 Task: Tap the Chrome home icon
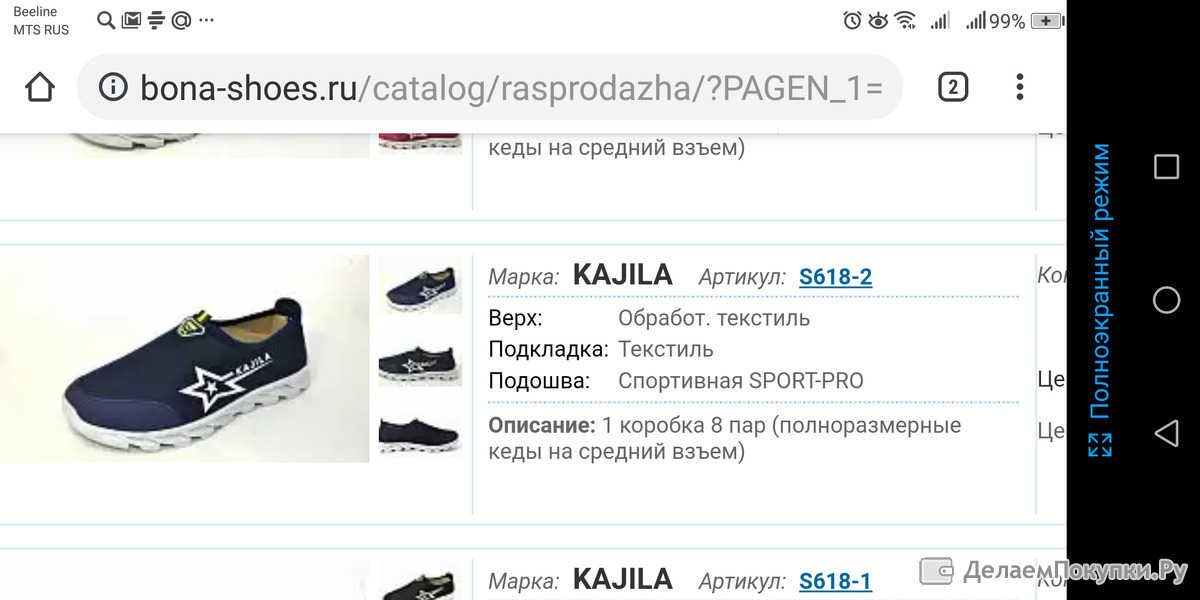tap(40, 88)
